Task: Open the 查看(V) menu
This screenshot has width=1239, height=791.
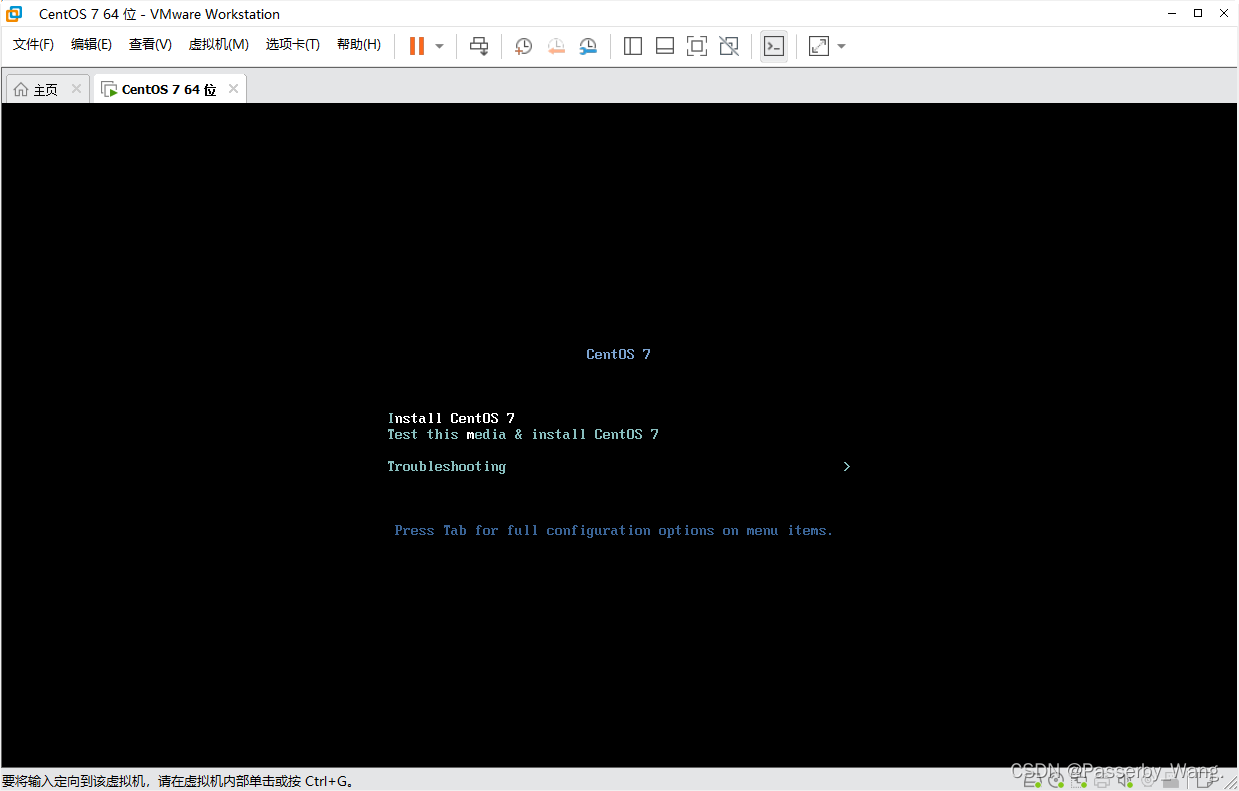Action: [150, 45]
